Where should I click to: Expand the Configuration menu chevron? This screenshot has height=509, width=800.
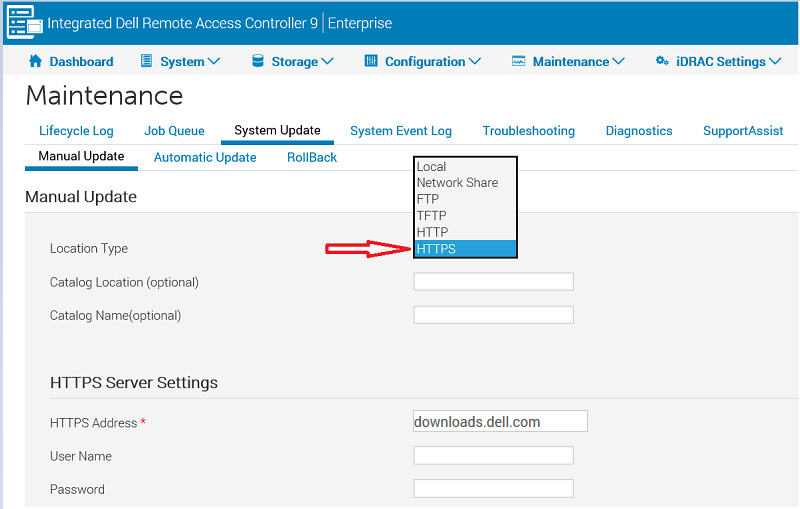[474, 62]
